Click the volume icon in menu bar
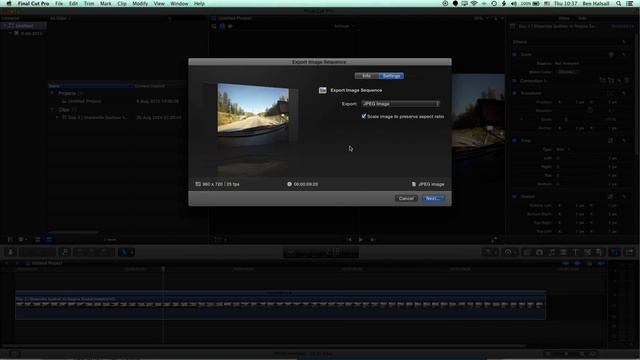Screen dimensions: 640x360 pos(513,3)
